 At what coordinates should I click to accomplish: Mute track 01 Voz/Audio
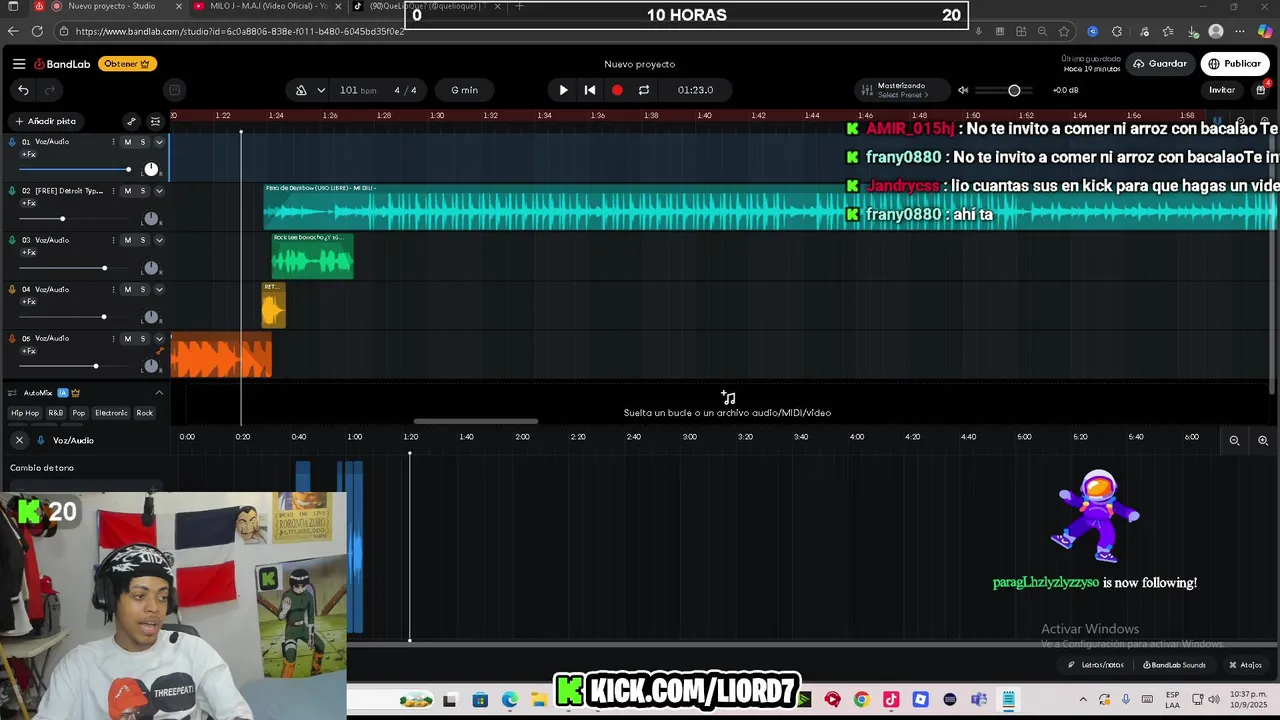tap(127, 142)
